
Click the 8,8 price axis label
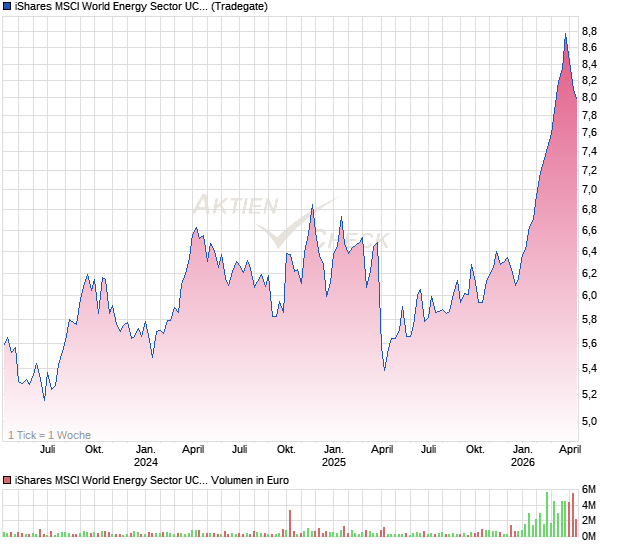point(589,30)
